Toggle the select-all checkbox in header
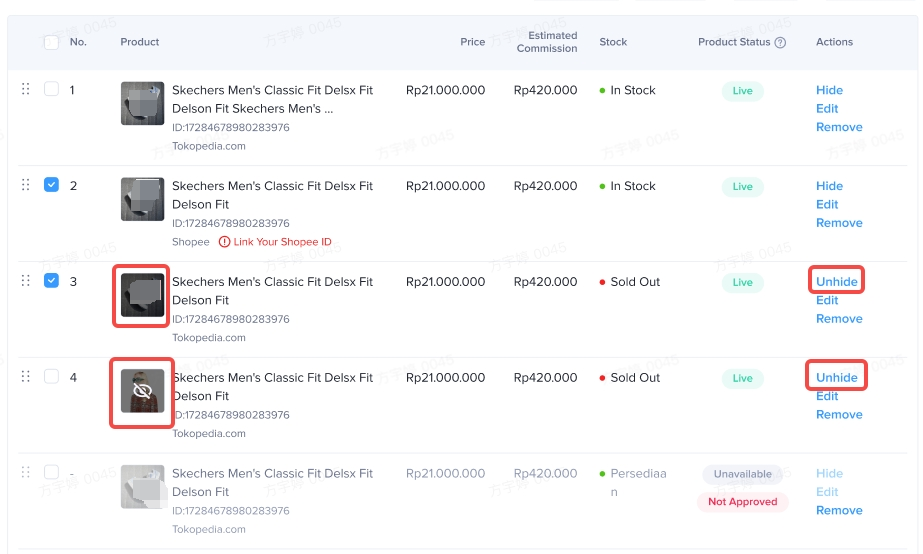Viewport: 923px width, 554px height. click(x=51, y=42)
